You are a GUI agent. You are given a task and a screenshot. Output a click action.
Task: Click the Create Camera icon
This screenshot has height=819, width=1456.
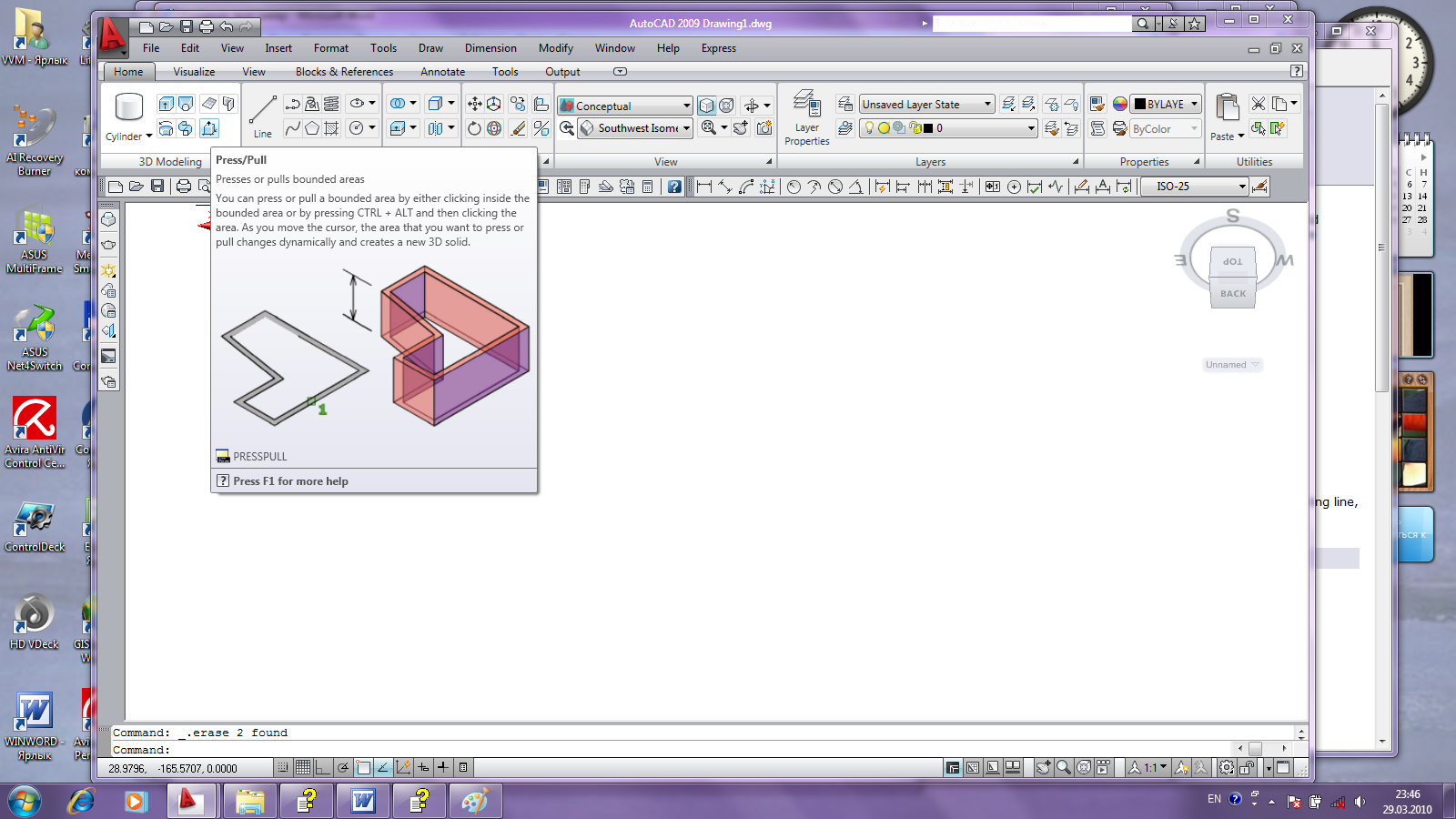tap(764, 128)
